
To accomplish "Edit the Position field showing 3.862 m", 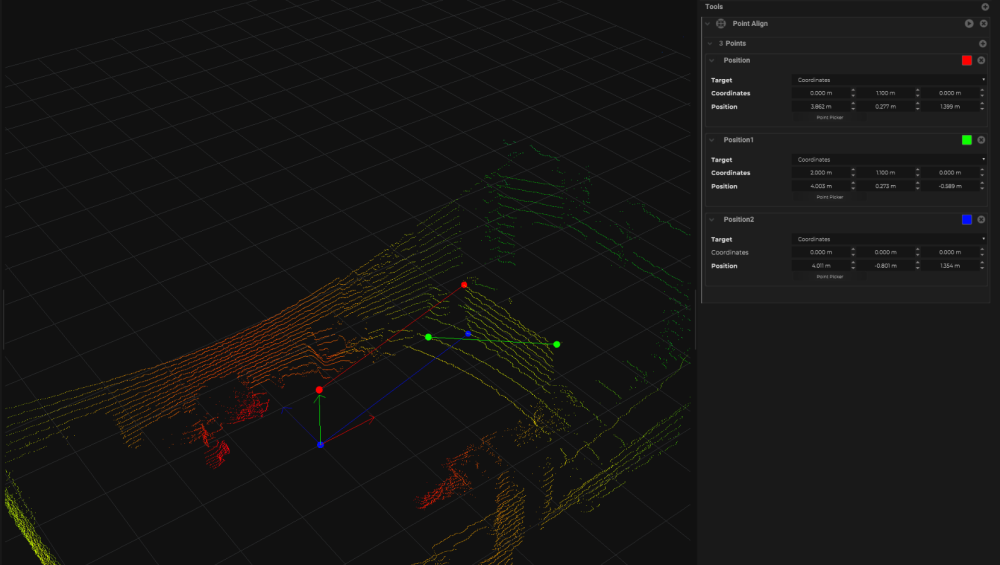I will pyautogui.click(x=821, y=107).
